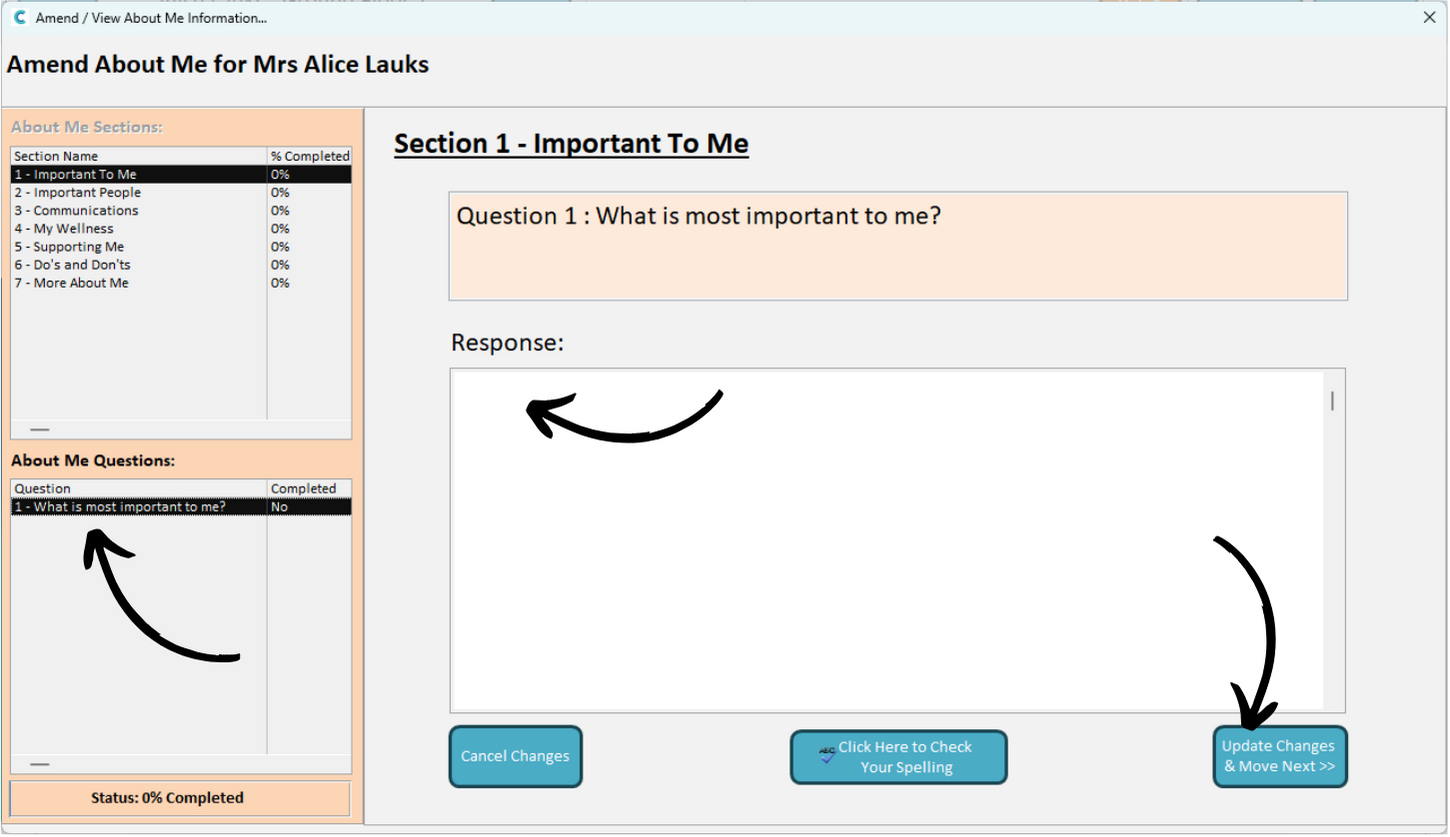Select section 2 - Important People
Image resolution: width=1450 pixels, height=837 pixels.
coord(181,192)
